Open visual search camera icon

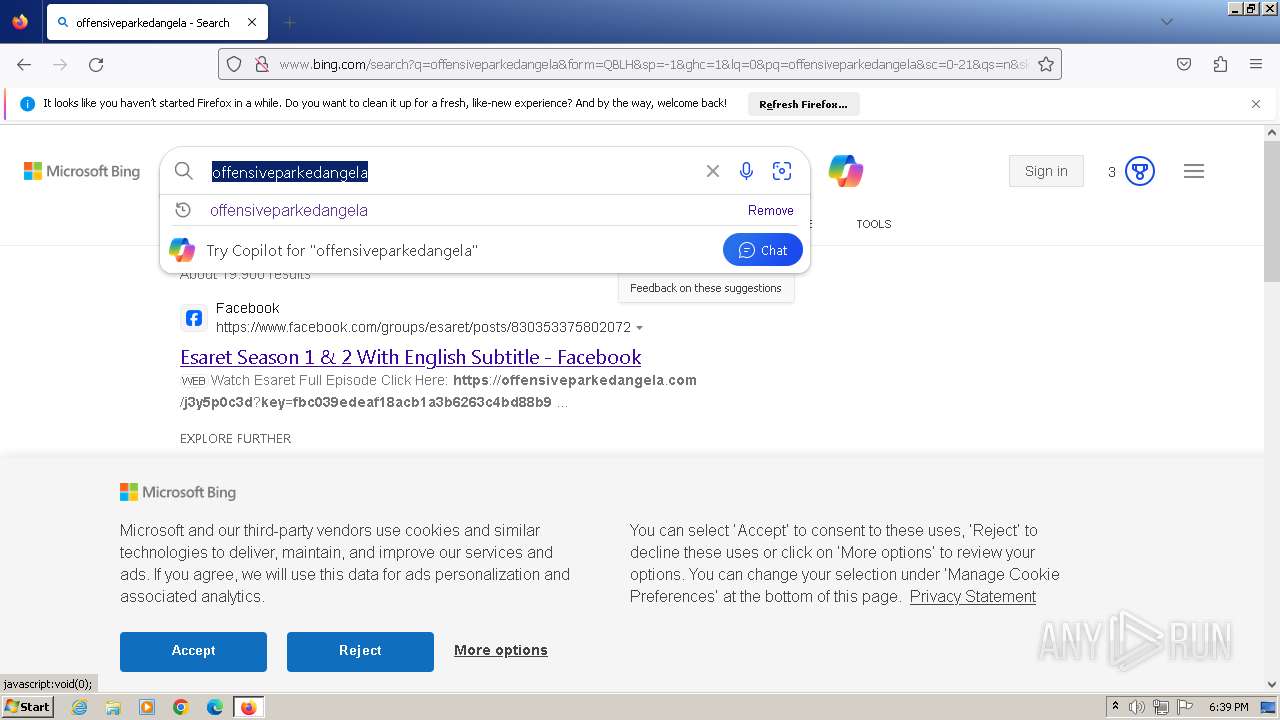click(782, 171)
